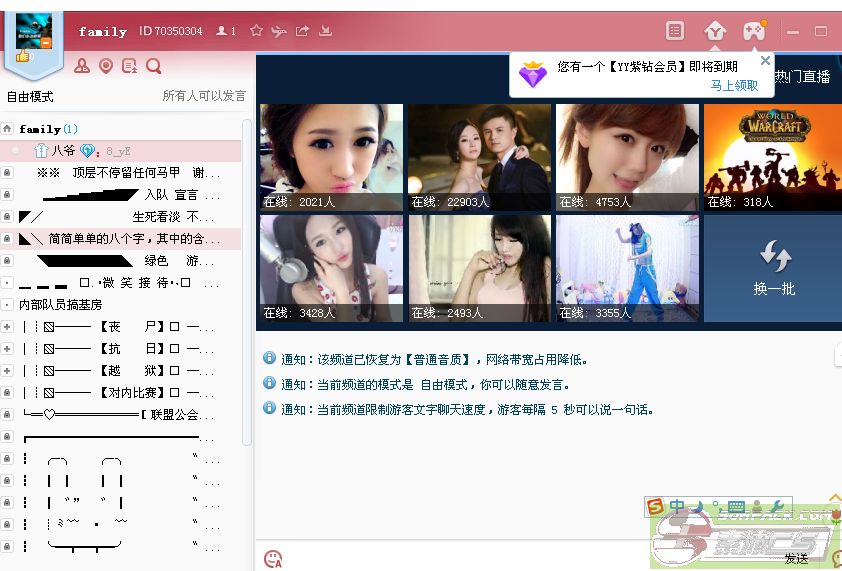Viewport: 842px width, 571px height.
Task: Open the World of Warcraft stream thumbnail
Action: click(x=772, y=157)
